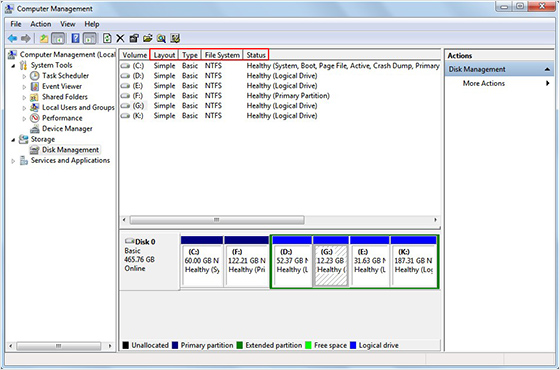560x370 pixels.
Task: Click the console tree horizontal scrollbar thumb
Action: pyautogui.click(x=59, y=346)
